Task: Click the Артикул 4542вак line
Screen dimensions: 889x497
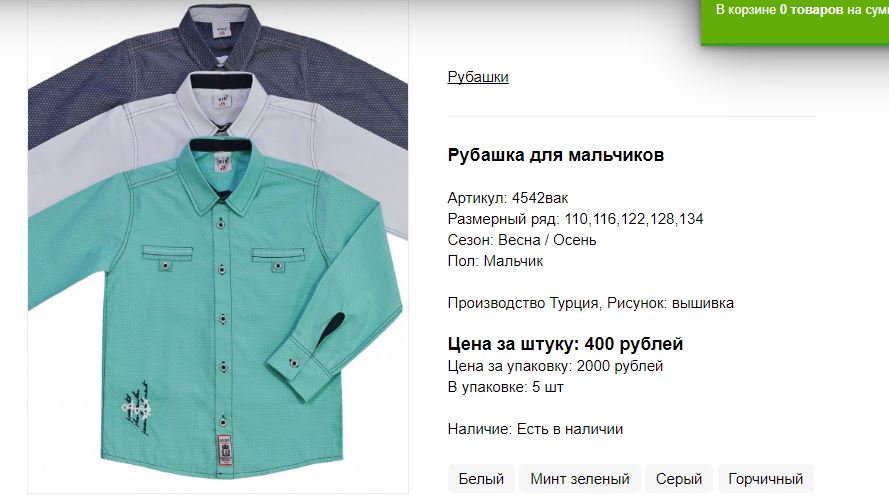Action: coord(507,198)
